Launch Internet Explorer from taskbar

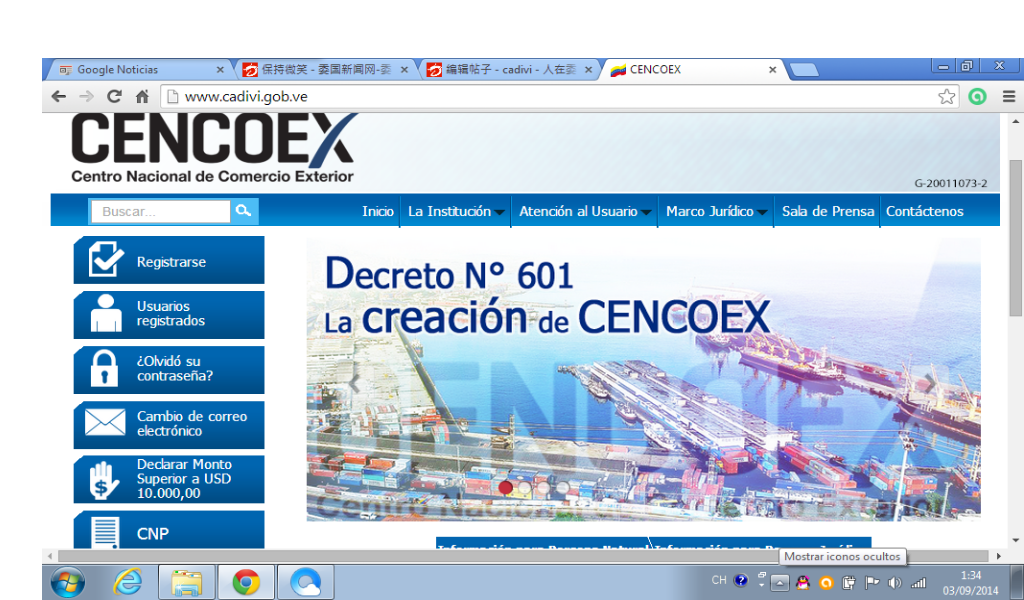click(127, 581)
